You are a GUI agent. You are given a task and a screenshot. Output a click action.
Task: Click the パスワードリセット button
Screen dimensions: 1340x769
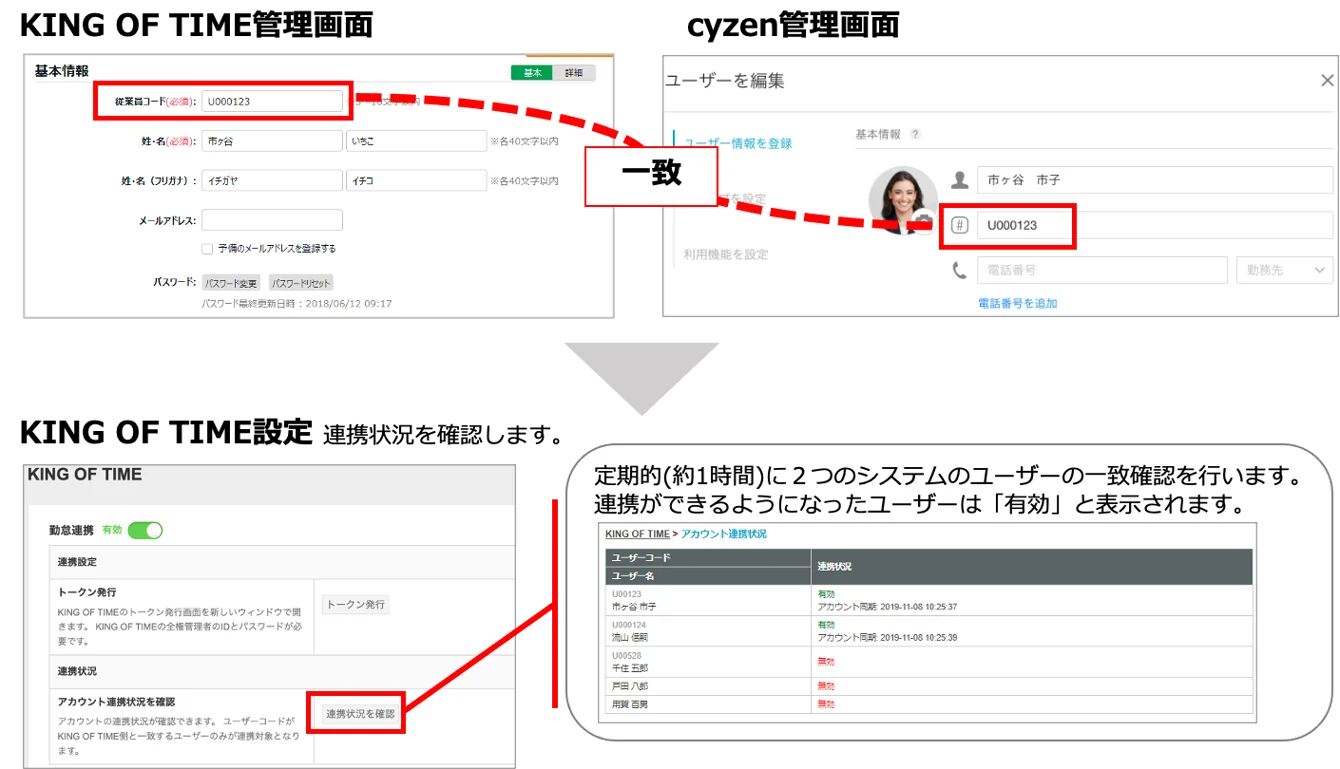tap(301, 283)
